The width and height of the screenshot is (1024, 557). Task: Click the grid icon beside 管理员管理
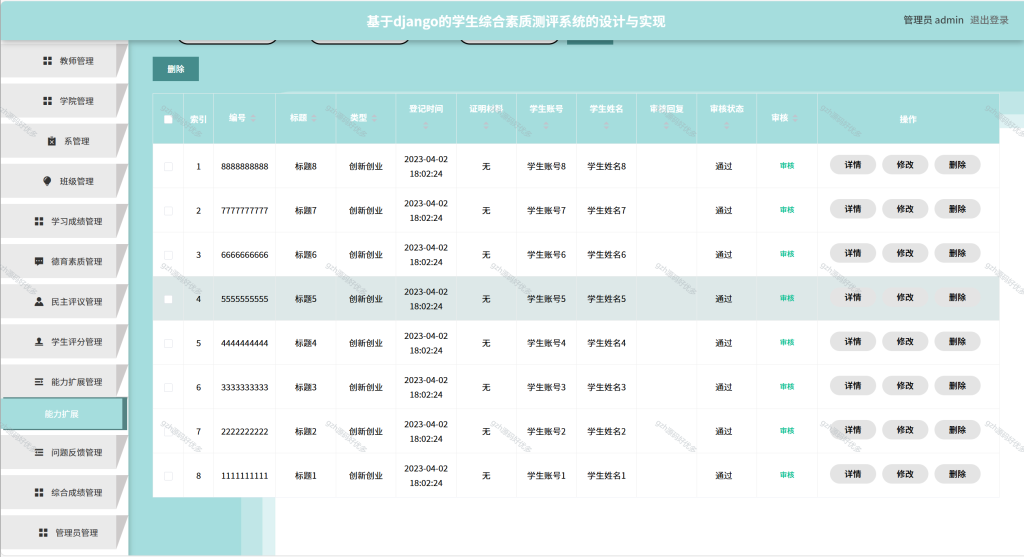(43, 533)
